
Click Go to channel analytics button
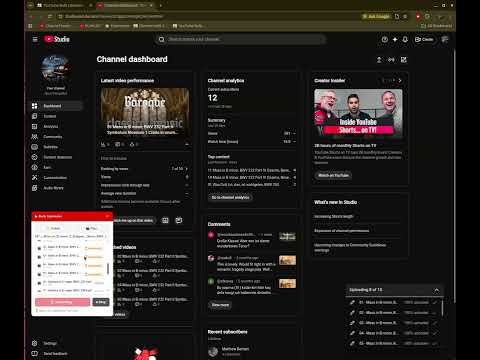(230, 197)
